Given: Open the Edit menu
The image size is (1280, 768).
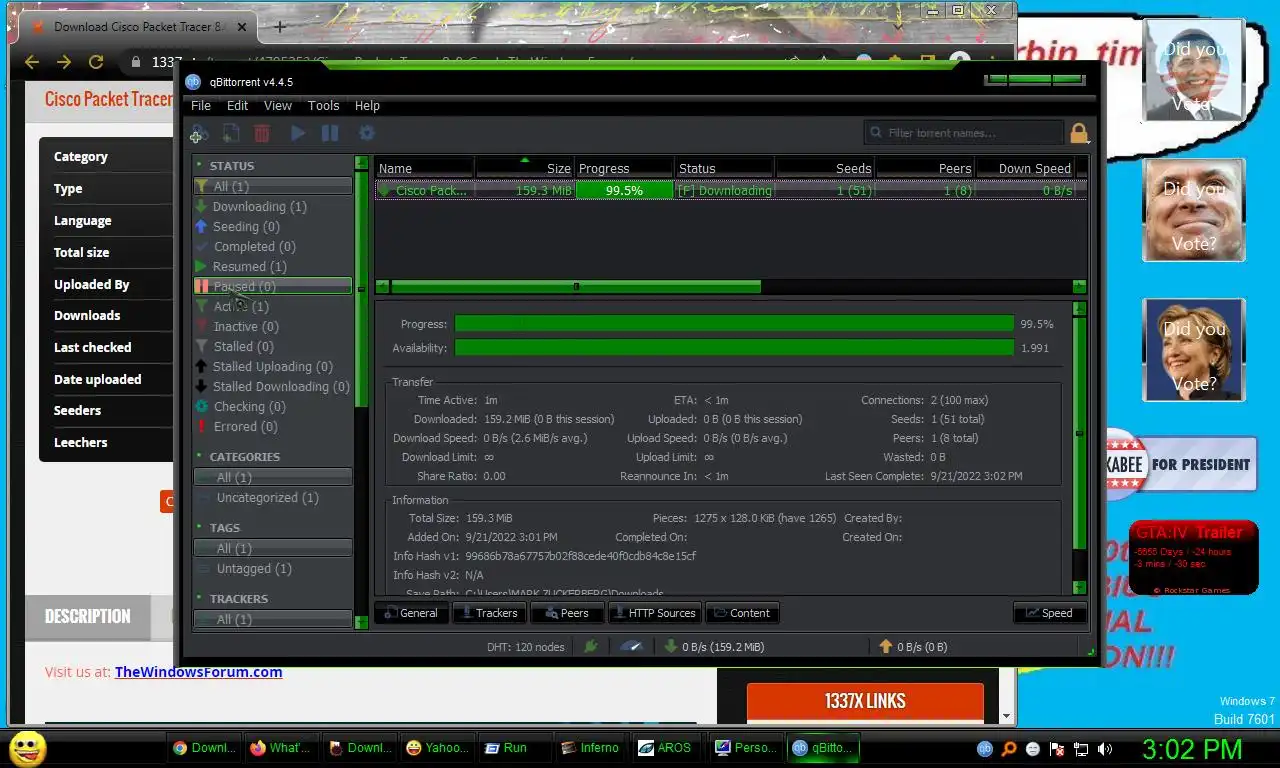Looking at the screenshot, I should [237, 106].
